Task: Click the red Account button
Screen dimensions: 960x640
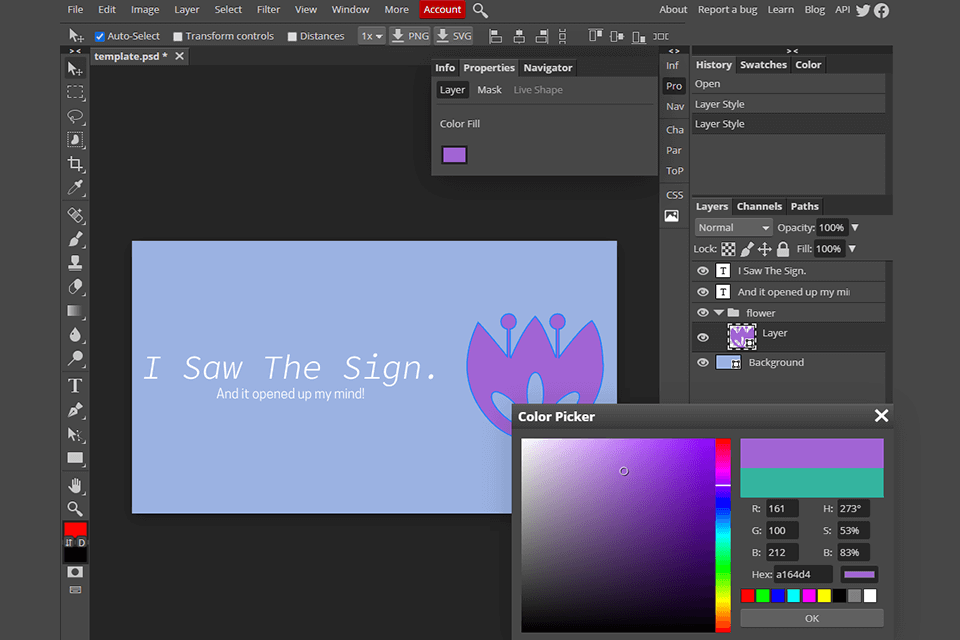Action: [x=442, y=10]
